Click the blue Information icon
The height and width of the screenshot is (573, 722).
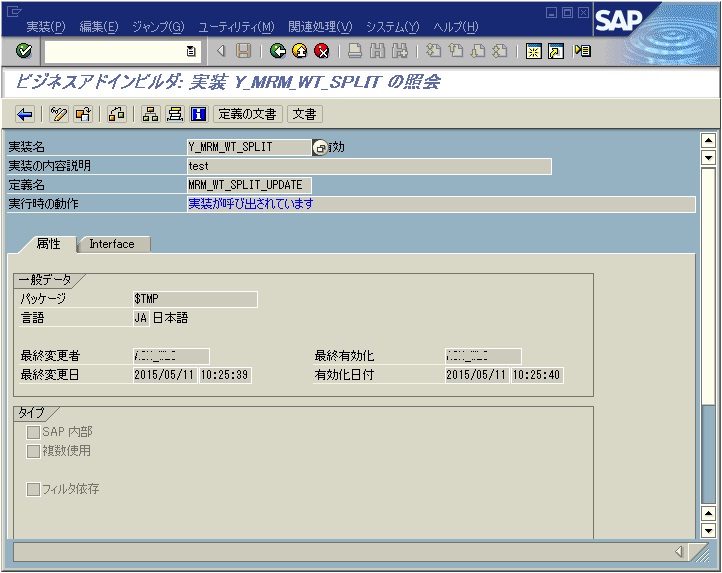click(198, 114)
